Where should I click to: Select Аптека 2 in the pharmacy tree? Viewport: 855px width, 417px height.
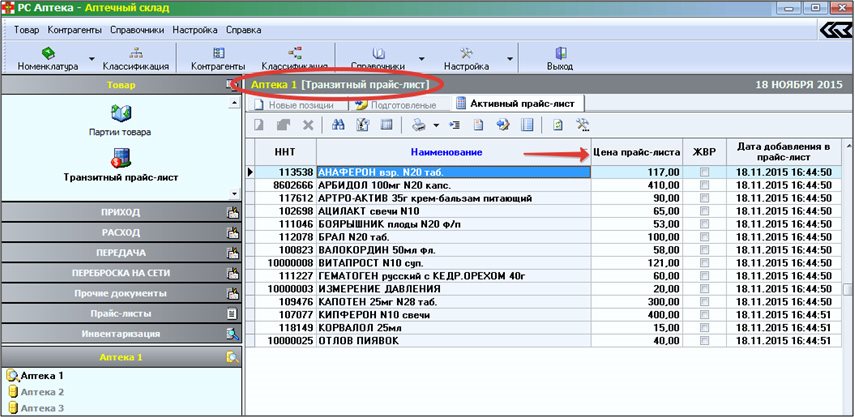[43, 392]
